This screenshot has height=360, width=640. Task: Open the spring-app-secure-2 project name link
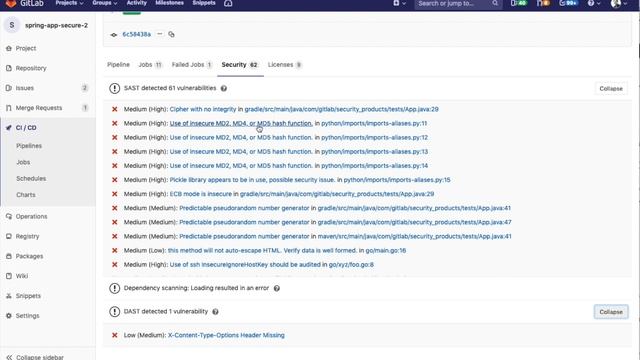tap(56, 25)
